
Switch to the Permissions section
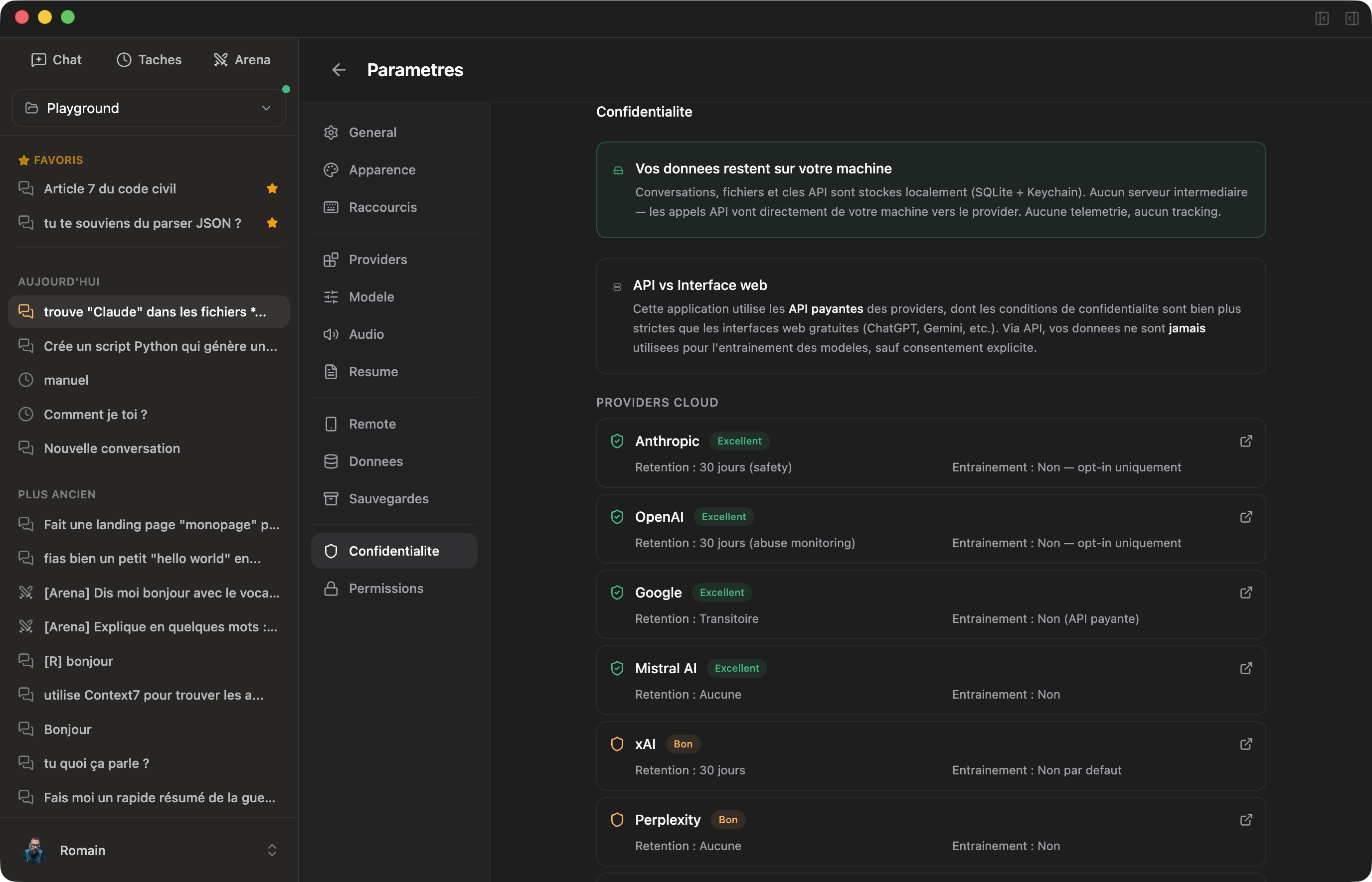click(386, 588)
